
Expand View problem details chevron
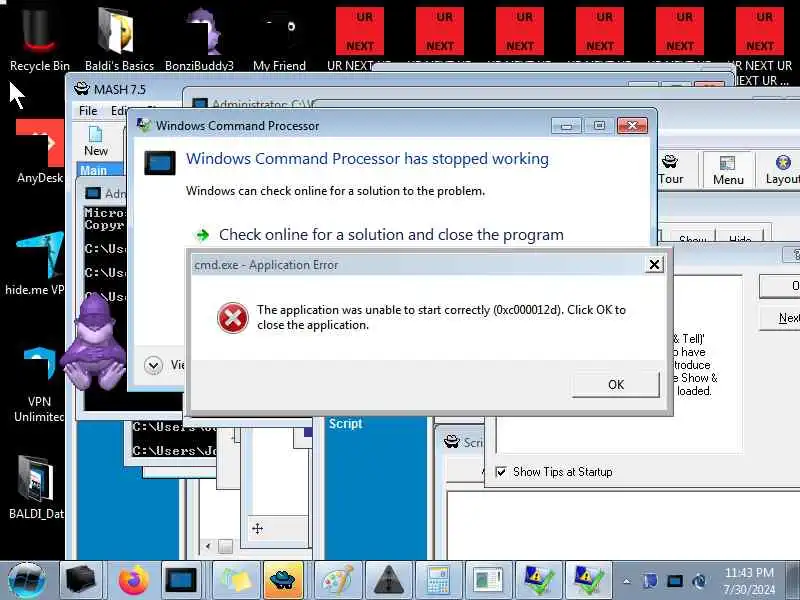153,365
